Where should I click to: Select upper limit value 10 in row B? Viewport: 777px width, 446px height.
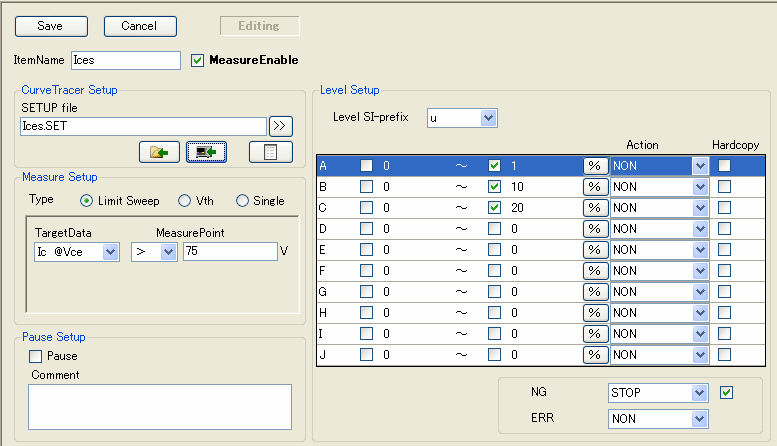coord(517,187)
